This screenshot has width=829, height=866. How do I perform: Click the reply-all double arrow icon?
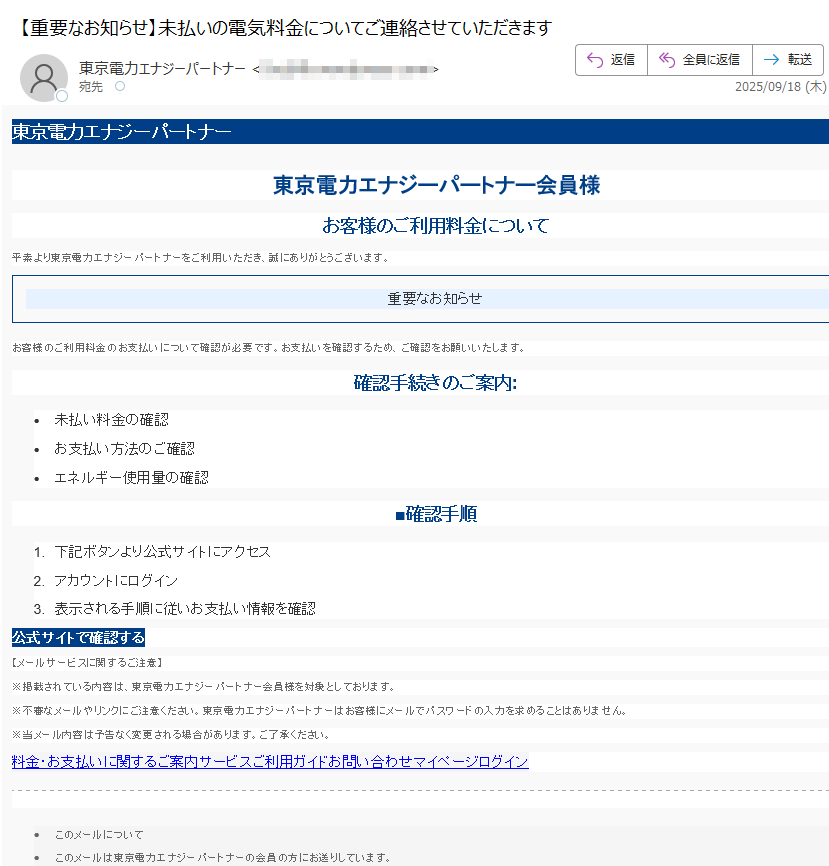pyautogui.click(x=667, y=60)
